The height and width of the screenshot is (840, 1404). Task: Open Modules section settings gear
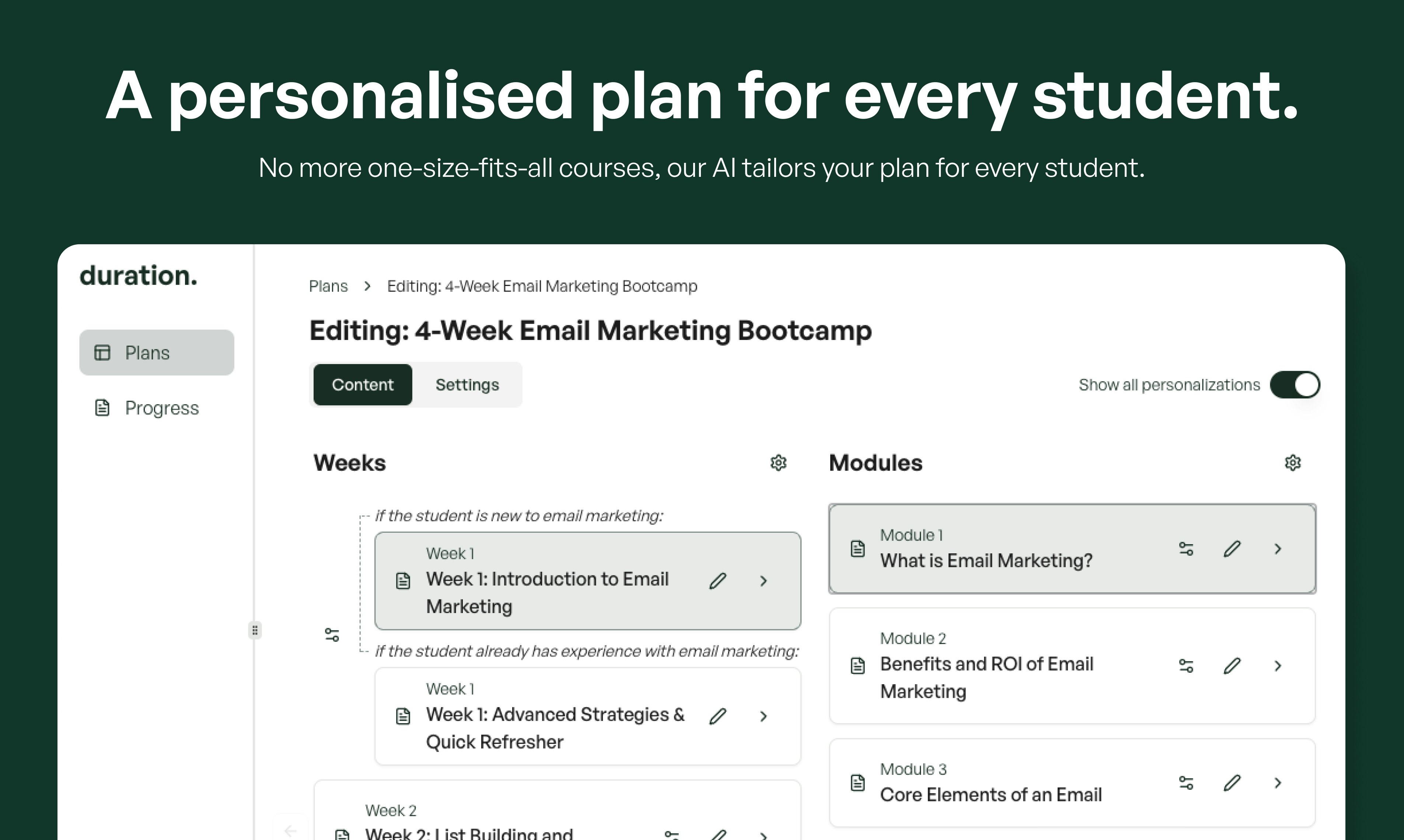pyautogui.click(x=1292, y=463)
